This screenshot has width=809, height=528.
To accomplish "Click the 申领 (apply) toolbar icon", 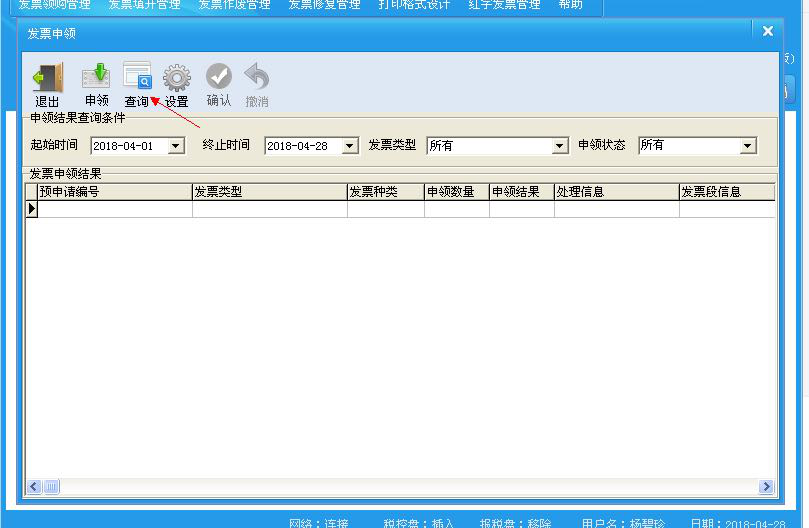I will point(96,79).
